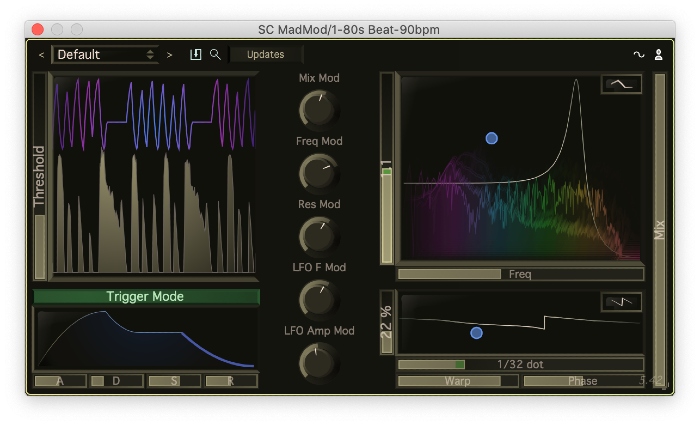The image size is (700, 425).
Task: Click the preset search magnifier icon
Action: pos(215,55)
